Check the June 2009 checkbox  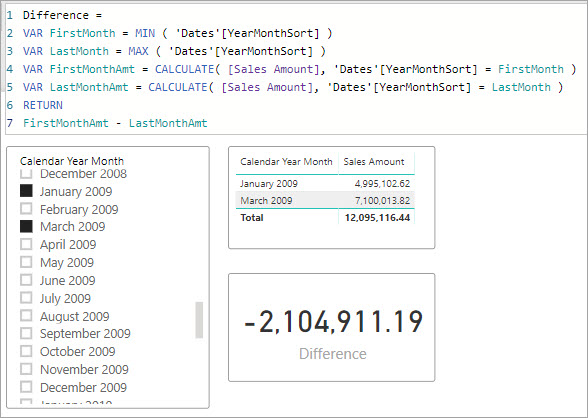tap(26, 280)
